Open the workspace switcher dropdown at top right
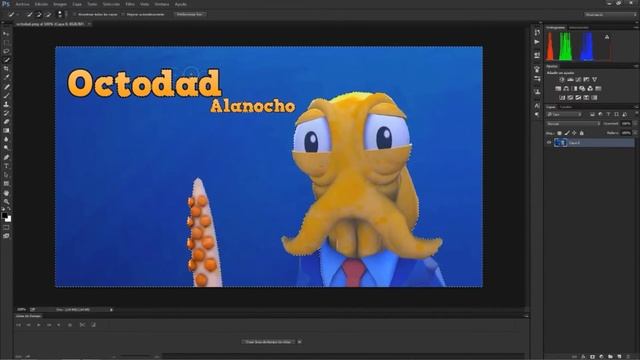 (x=611, y=14)
